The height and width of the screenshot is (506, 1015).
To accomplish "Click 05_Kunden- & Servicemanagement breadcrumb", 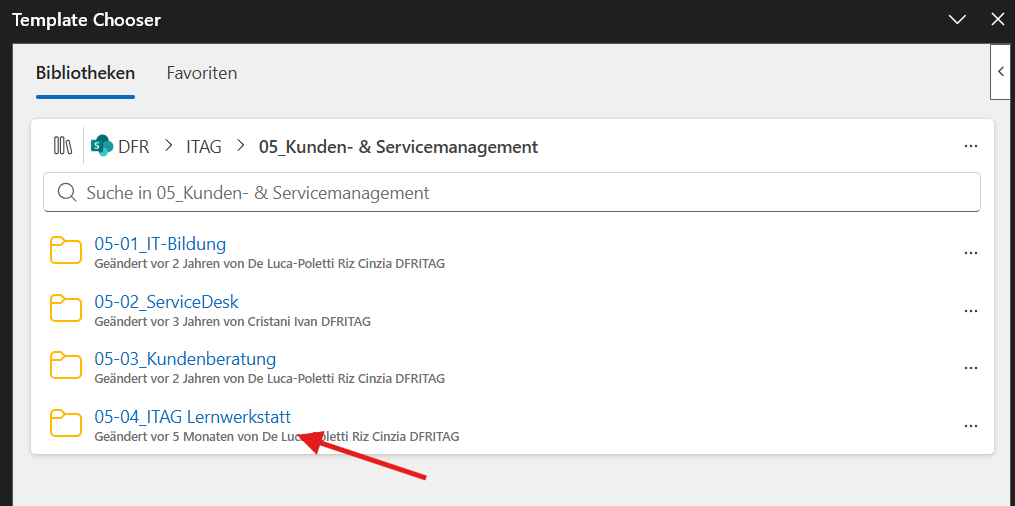I will [x=398, y=147].
